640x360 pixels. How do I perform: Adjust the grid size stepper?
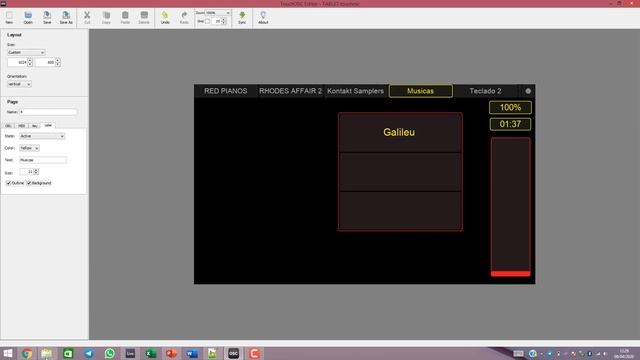click(224, 21)
